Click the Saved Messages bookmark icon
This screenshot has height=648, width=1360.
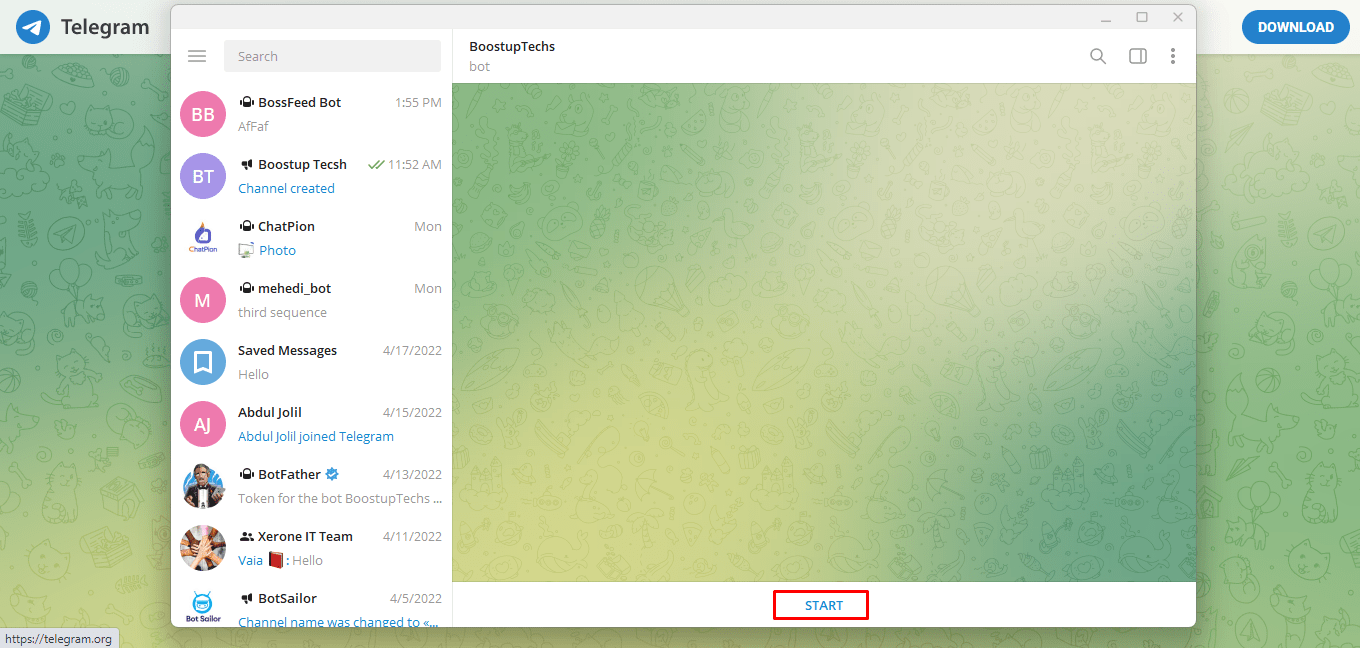click(x=203, y=362)
